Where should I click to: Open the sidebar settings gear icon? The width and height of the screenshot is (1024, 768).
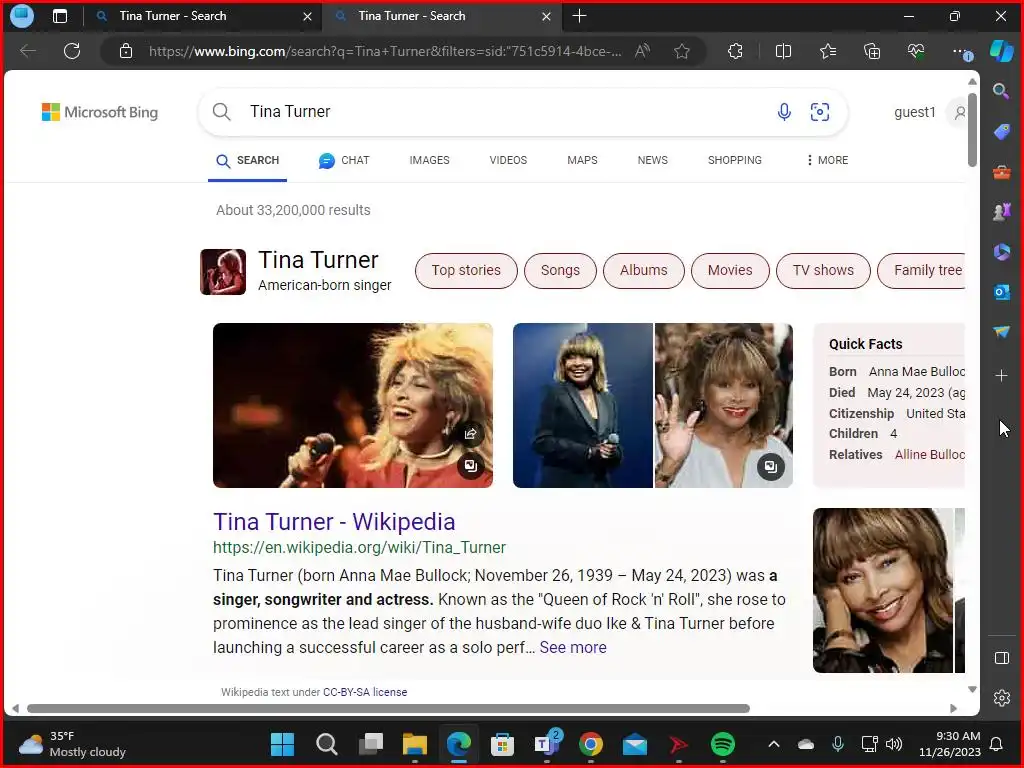click(1001, 698)
